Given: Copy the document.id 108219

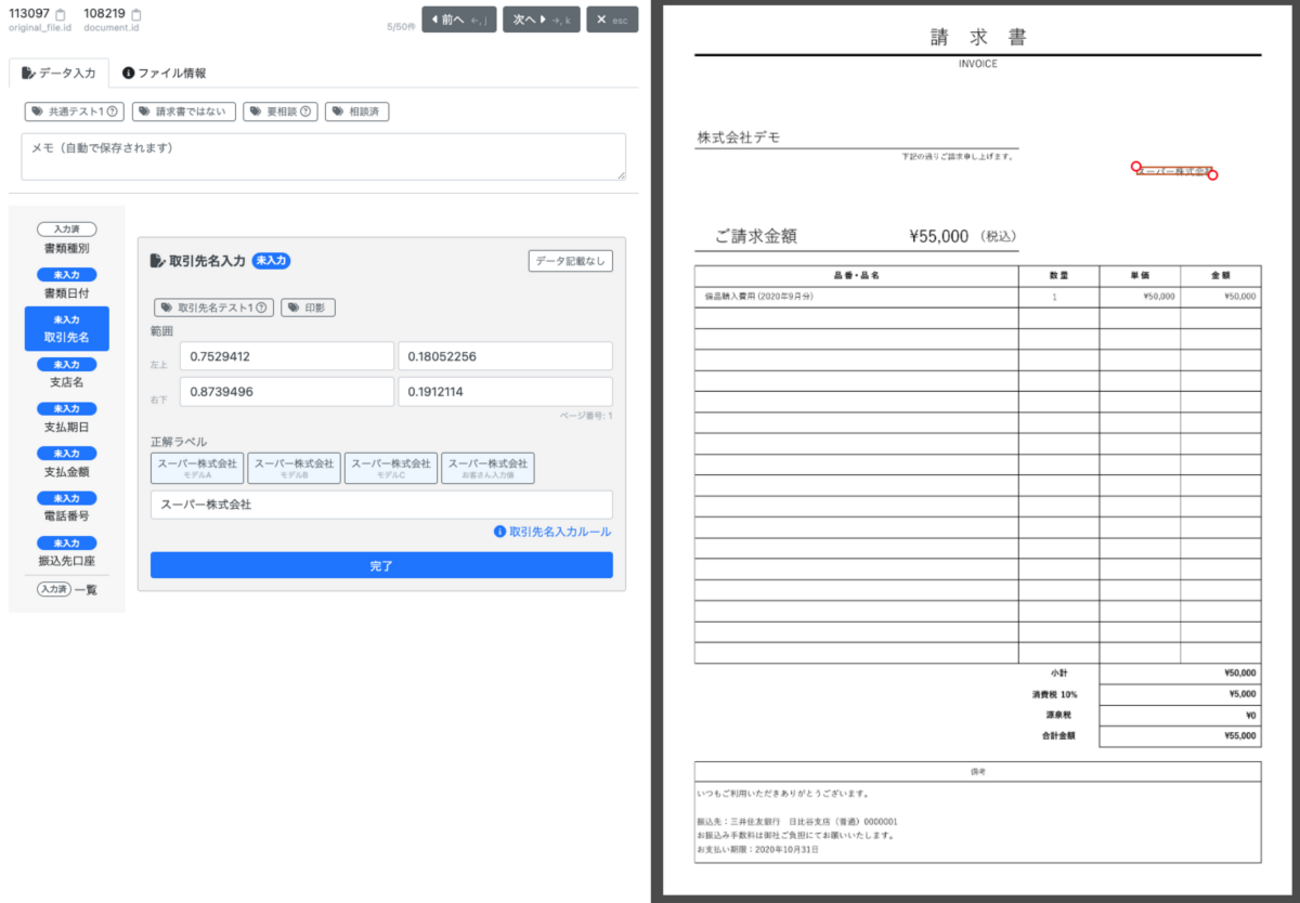Looking at the screenshot, I should pyautogui.click(x=136, y=15).
